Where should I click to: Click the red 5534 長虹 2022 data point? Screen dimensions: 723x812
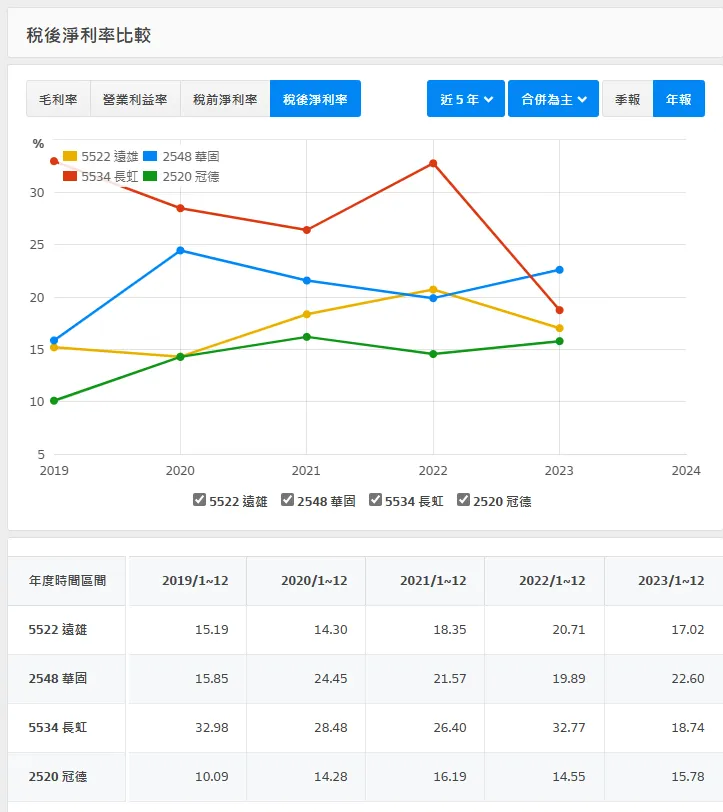point(433,164)
